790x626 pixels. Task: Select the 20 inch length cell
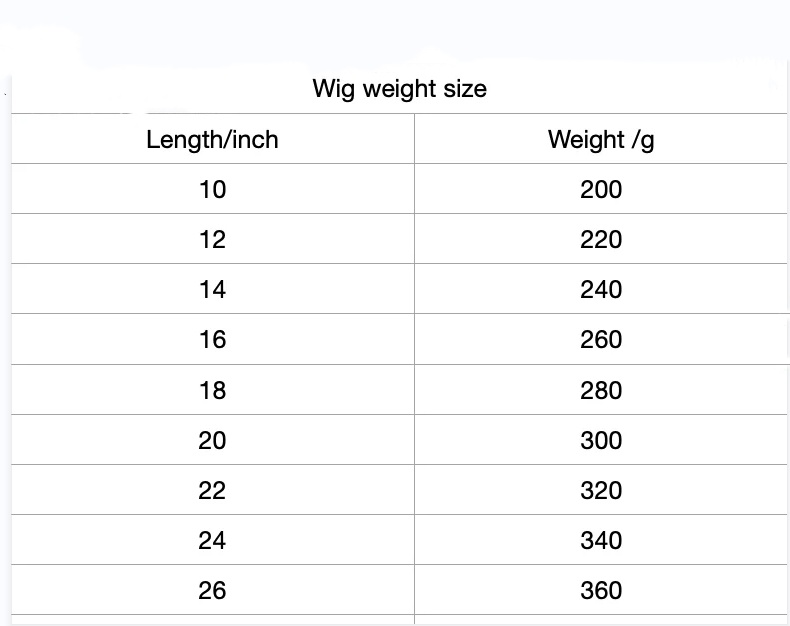212,441
